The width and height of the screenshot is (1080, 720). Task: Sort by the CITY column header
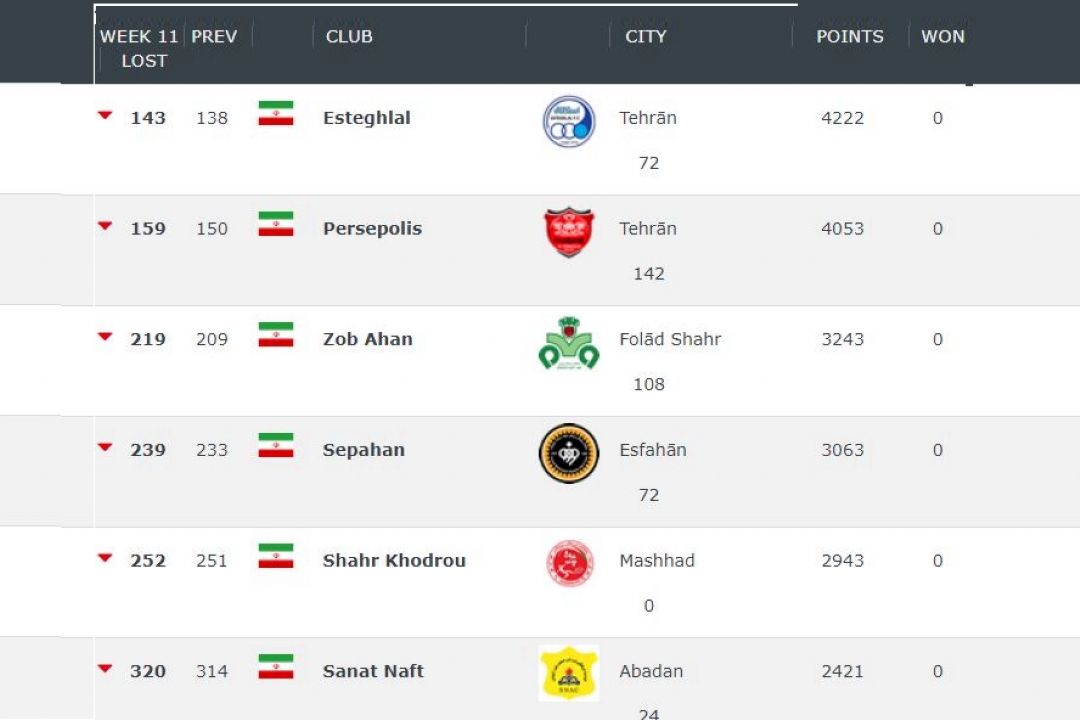point(645,37)
